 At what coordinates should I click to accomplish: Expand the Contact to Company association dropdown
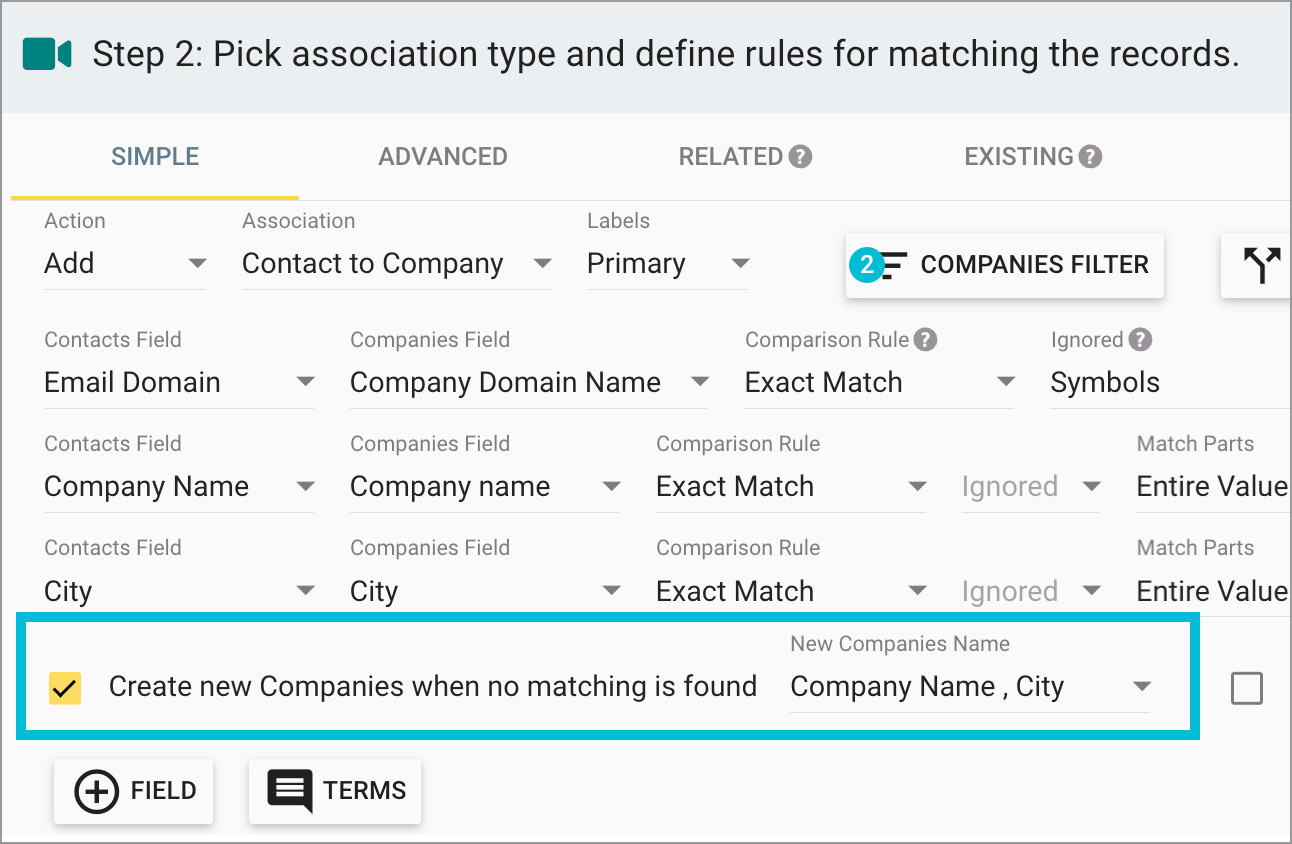tap(395, 263)
